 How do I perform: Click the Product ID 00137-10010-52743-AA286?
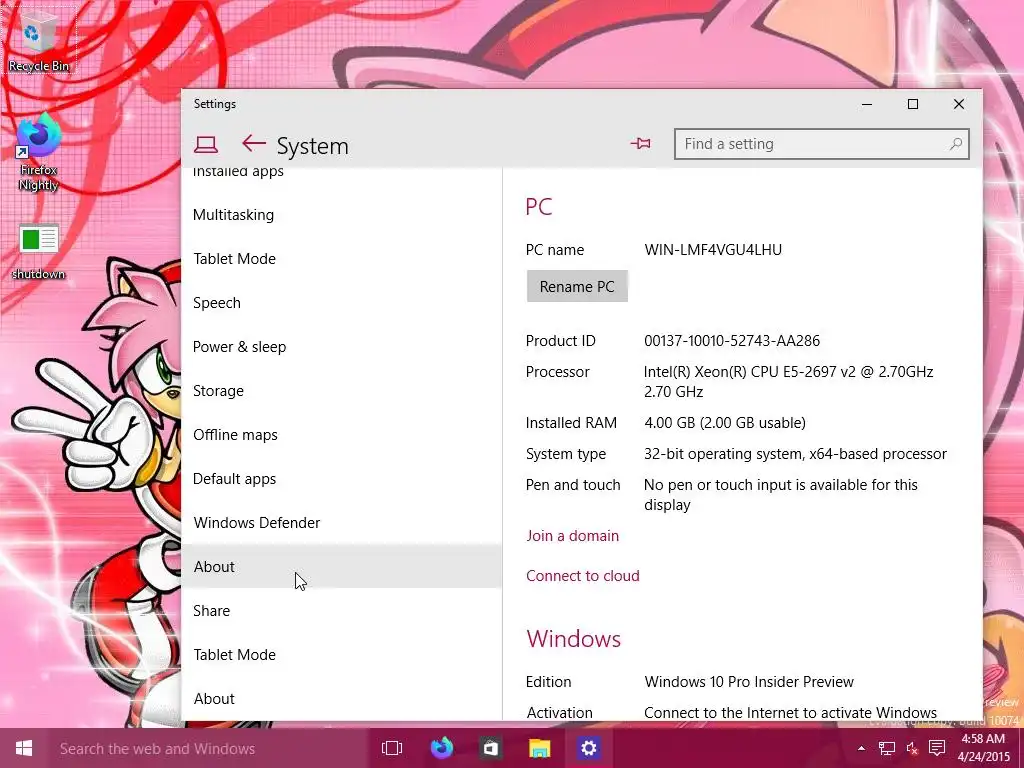coord(731,340)
